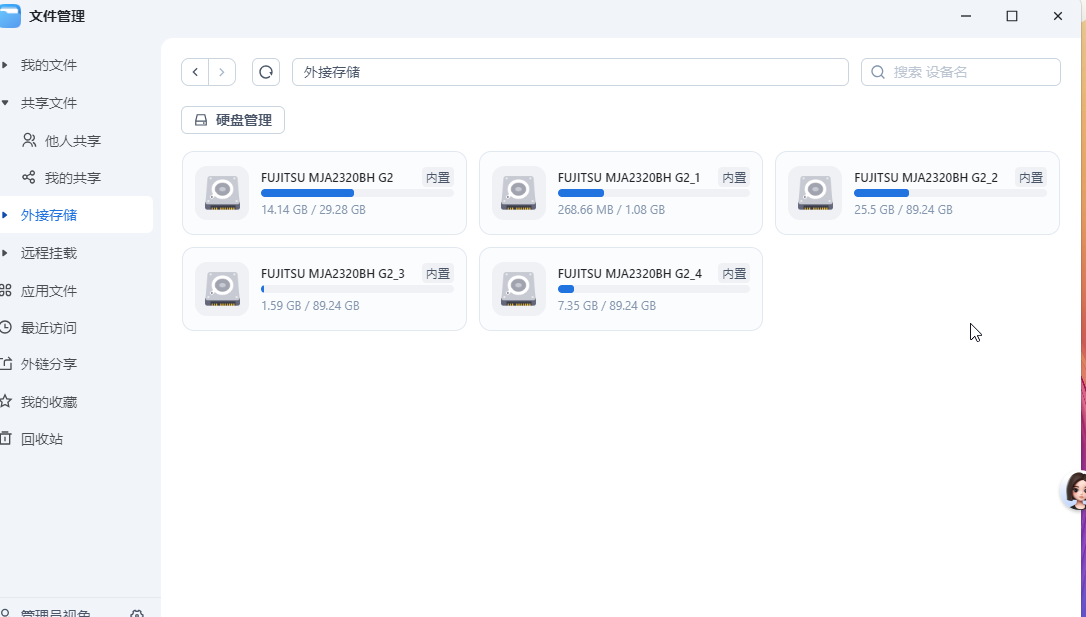Select 外接存储 in the sidebar
1086x617 pixels.
[x=76, y=215]
